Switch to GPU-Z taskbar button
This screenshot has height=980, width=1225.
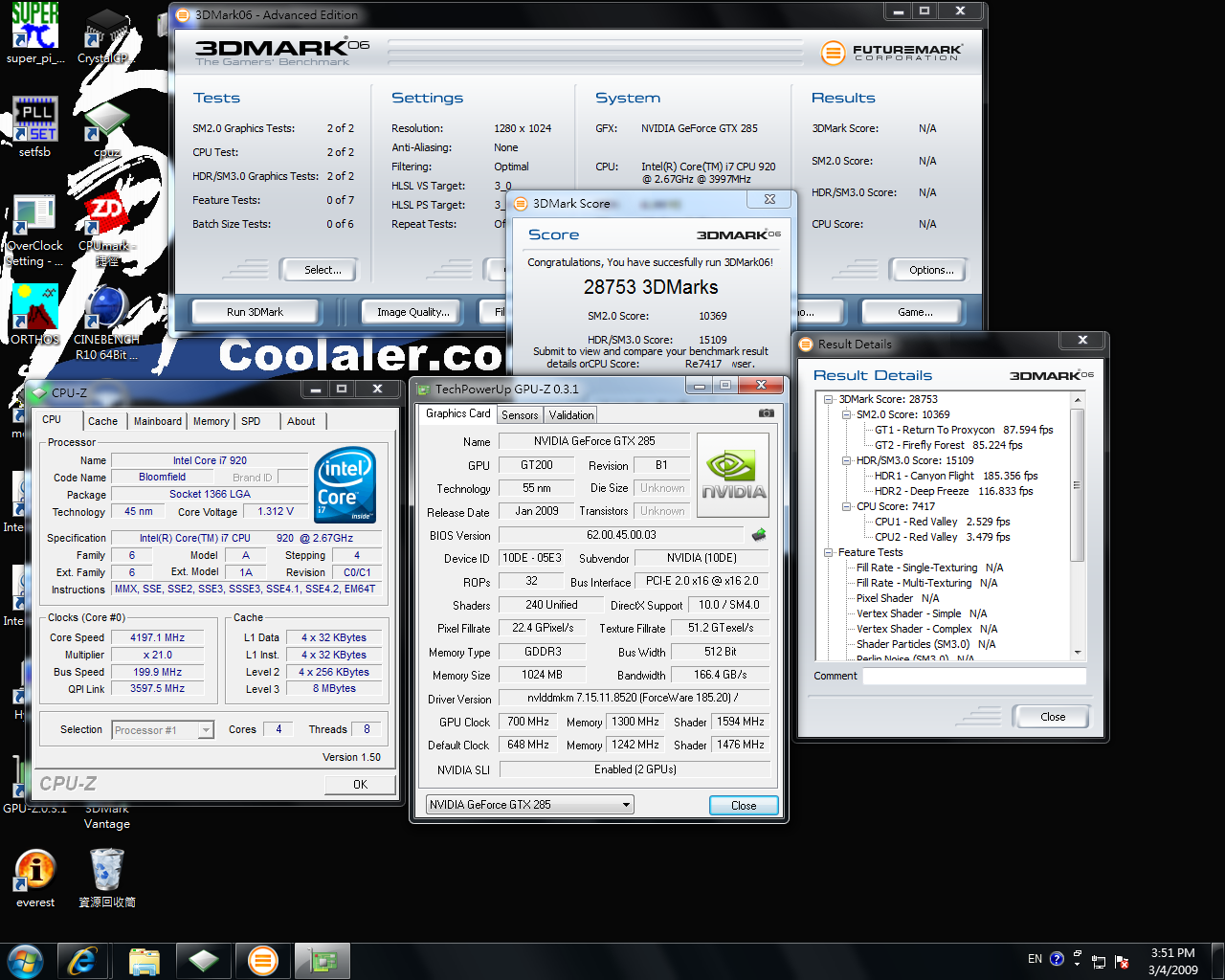323,961
